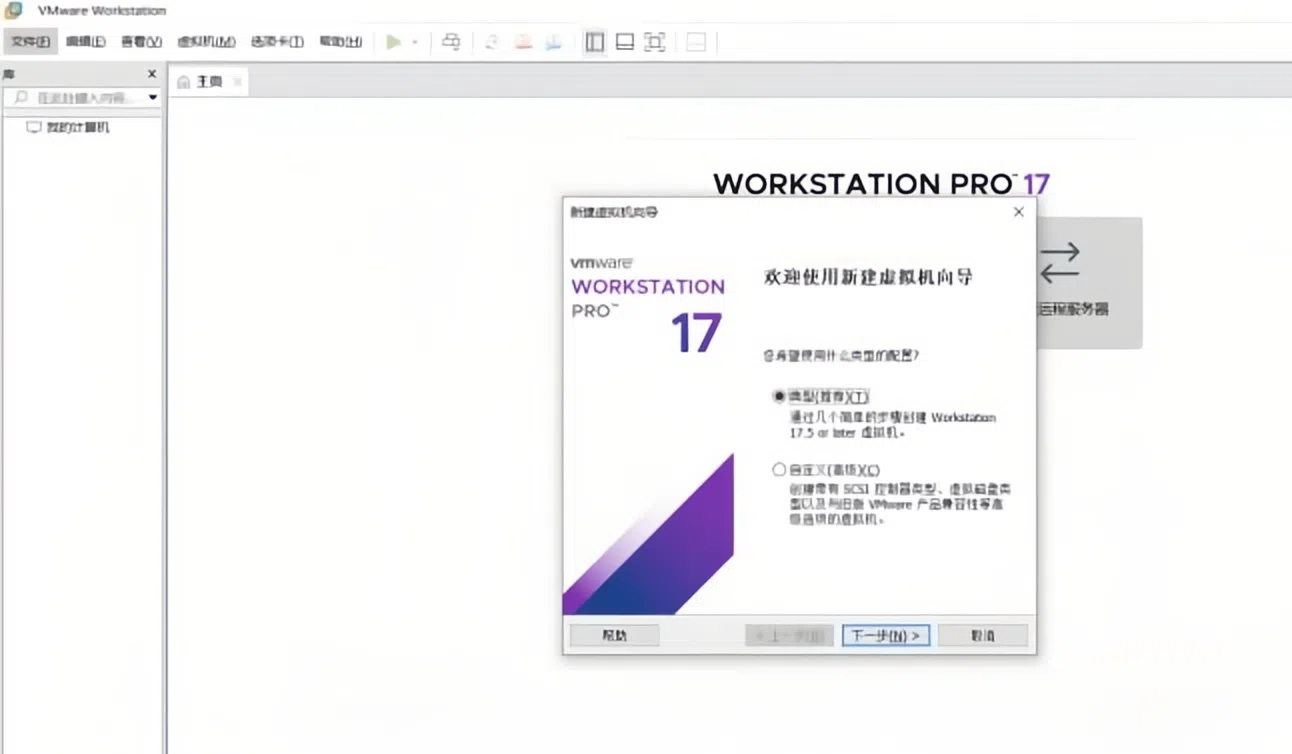
Task: Click the 帮助 button in the wizard
Action: [613, 635]
